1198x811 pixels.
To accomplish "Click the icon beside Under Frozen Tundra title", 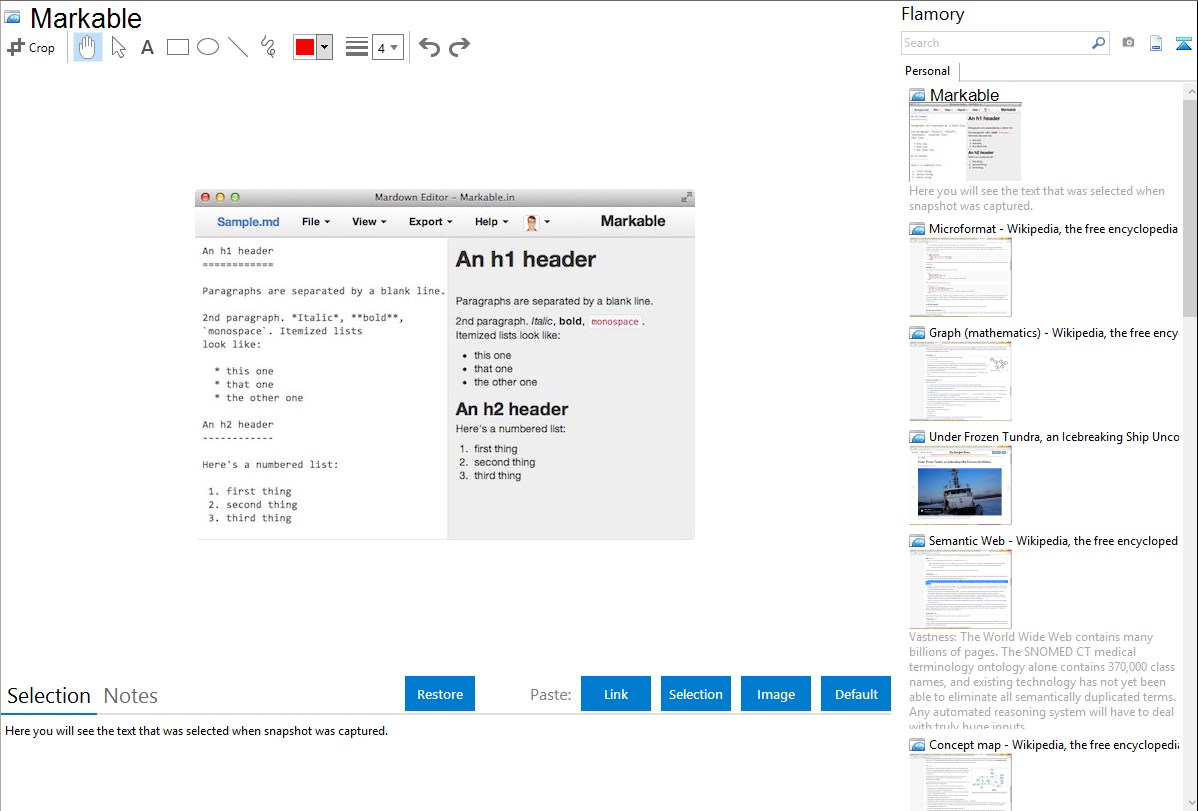I will click(917, 437).
